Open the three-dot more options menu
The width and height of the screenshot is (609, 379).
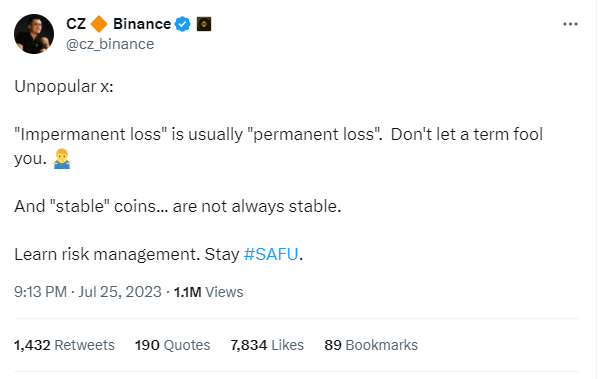click(x=570, y=24)
